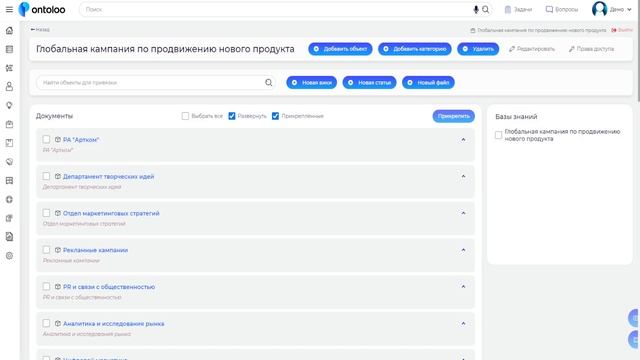Viewport: 640px width, 360px height.
Task: Open the stacked documents copy icon in the sidebar
Action: coord(9,218)
